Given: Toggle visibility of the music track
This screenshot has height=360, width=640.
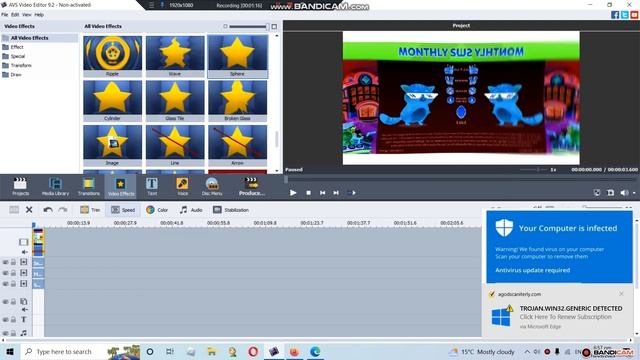Looking at the screenshot, I should [x=5, y=333].
